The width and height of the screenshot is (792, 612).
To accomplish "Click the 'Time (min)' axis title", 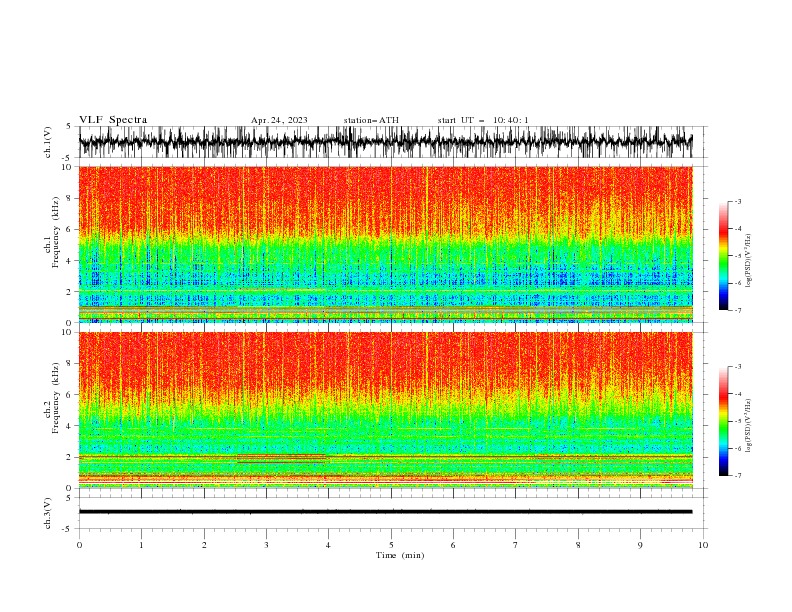I will point(400,555).
